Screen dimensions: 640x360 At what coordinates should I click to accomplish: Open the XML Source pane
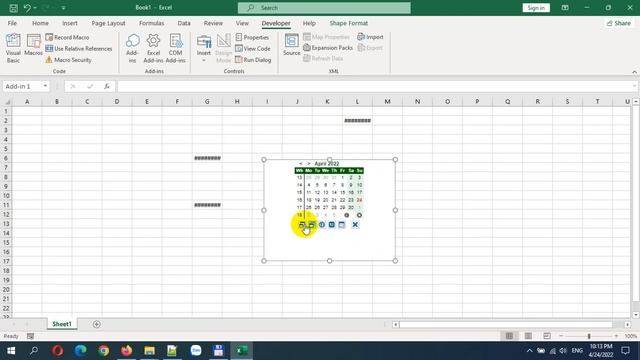291,45
